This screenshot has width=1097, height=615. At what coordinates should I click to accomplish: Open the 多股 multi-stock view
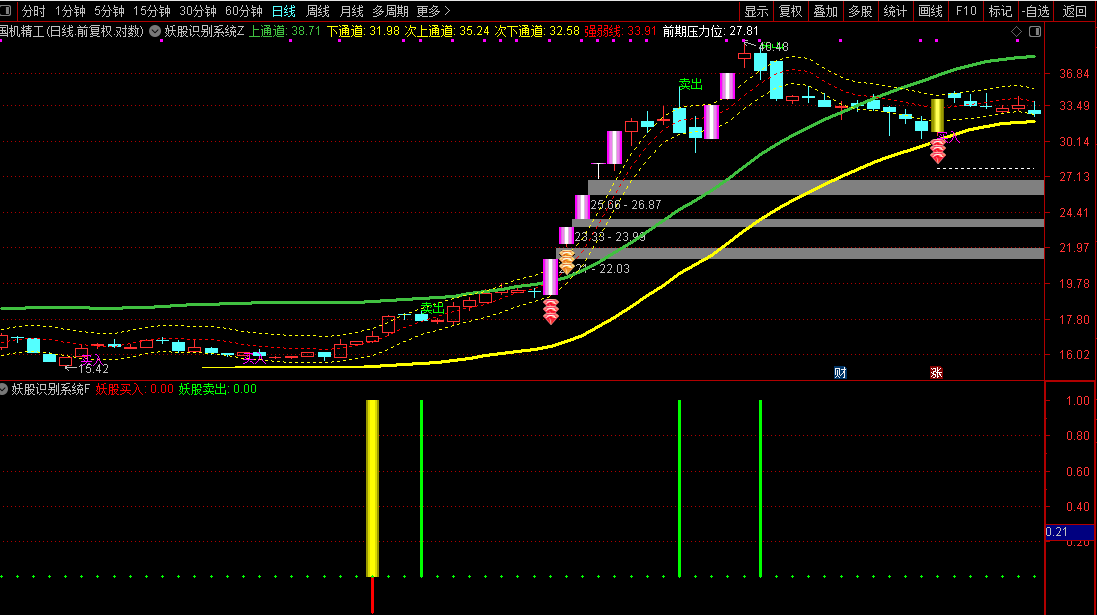(x=861, y=11)
